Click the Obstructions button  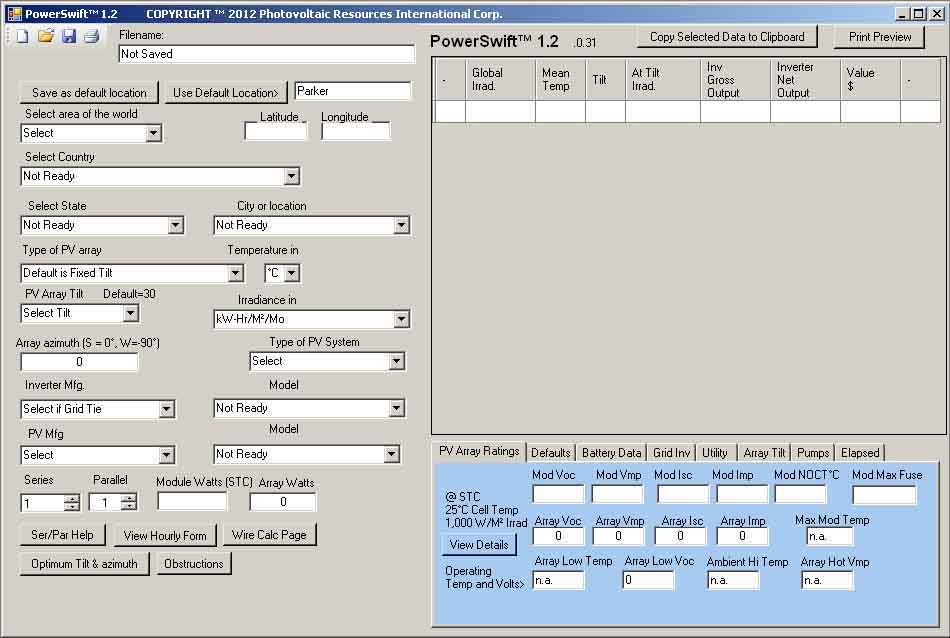point(194,563)
